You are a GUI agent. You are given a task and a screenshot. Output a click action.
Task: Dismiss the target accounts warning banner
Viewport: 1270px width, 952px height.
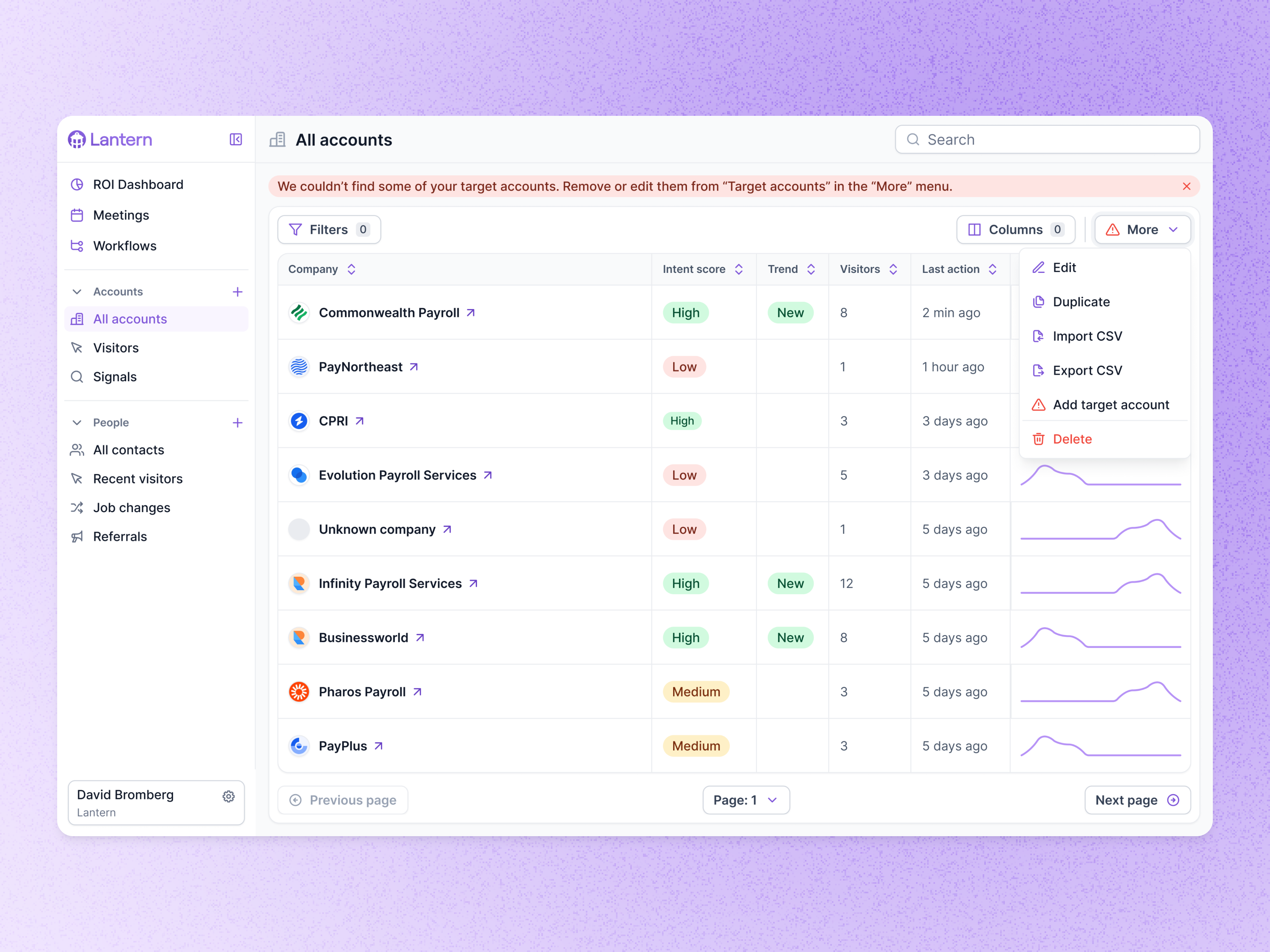(x=1187, y=186)
